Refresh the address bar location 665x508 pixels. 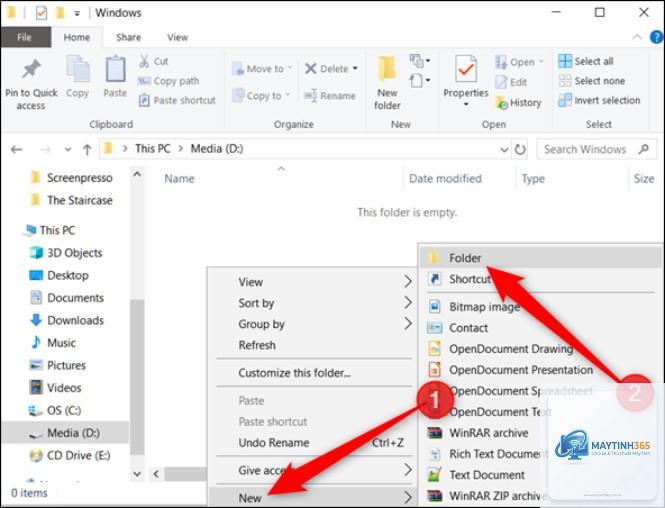[x=520, y=149]
